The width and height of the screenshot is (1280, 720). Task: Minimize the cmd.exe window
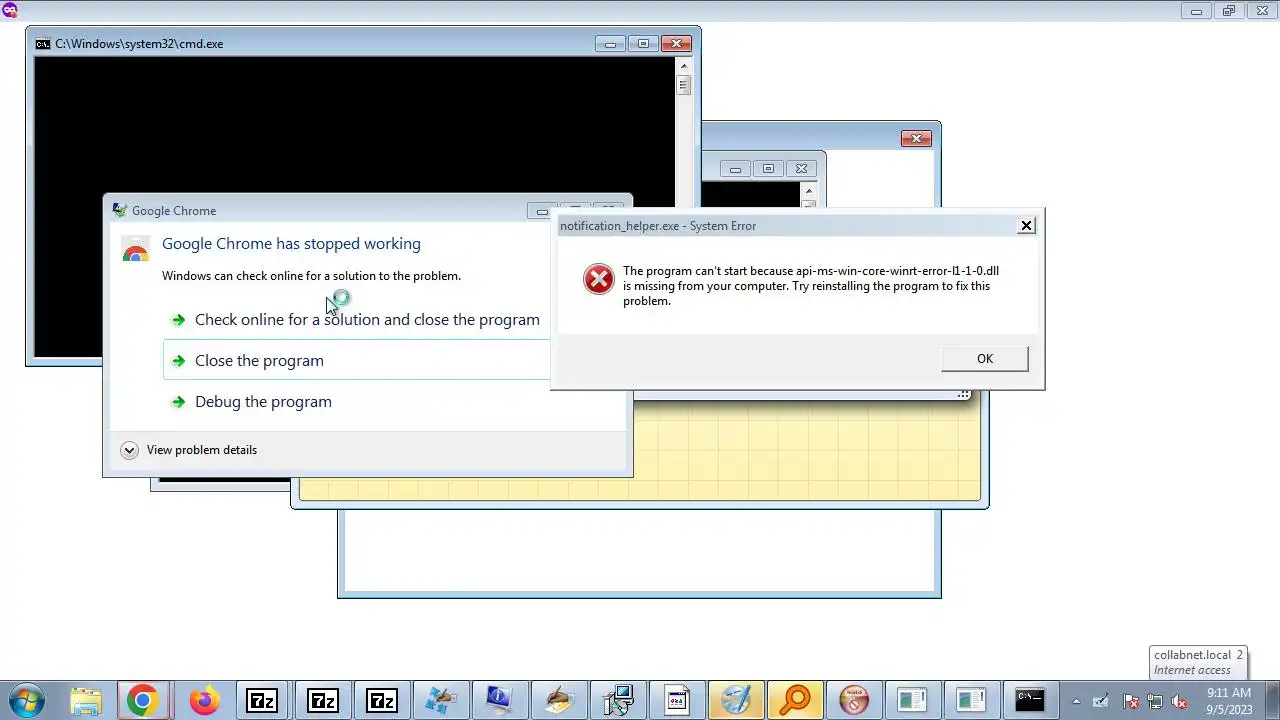pos(609,44)
